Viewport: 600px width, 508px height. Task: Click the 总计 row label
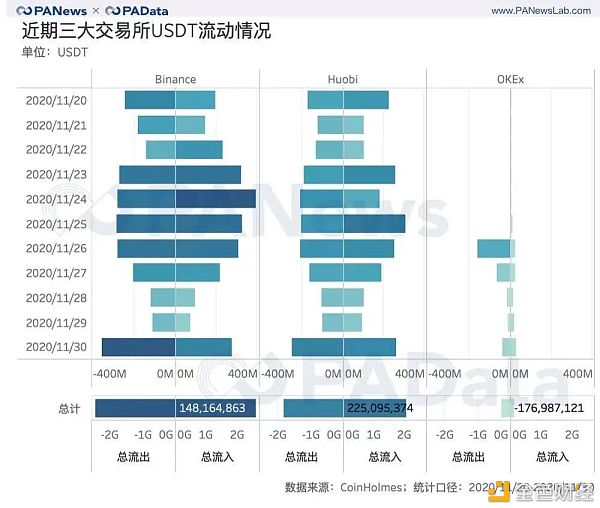69,409
